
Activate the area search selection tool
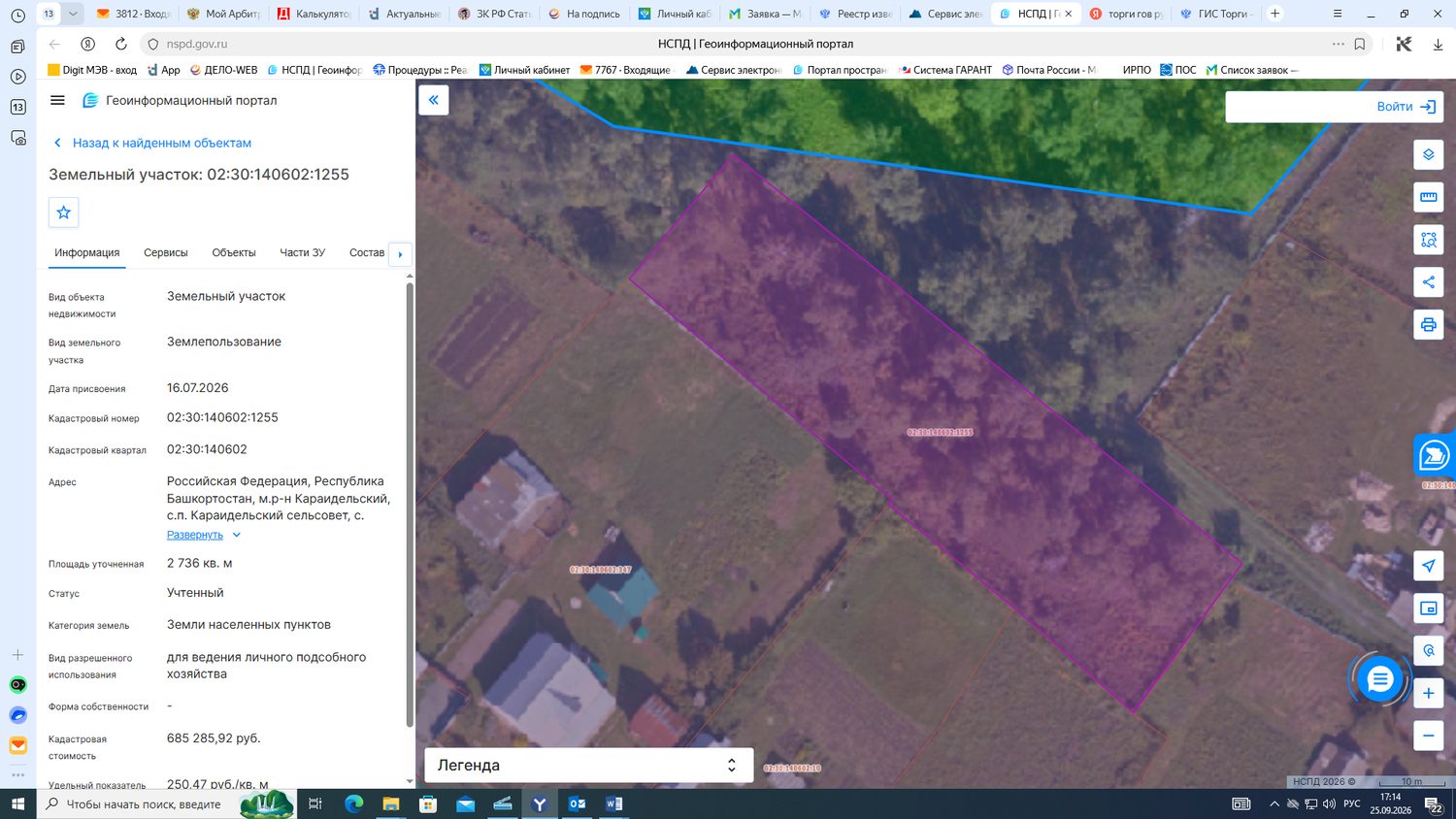click(x=1428, y=240)
